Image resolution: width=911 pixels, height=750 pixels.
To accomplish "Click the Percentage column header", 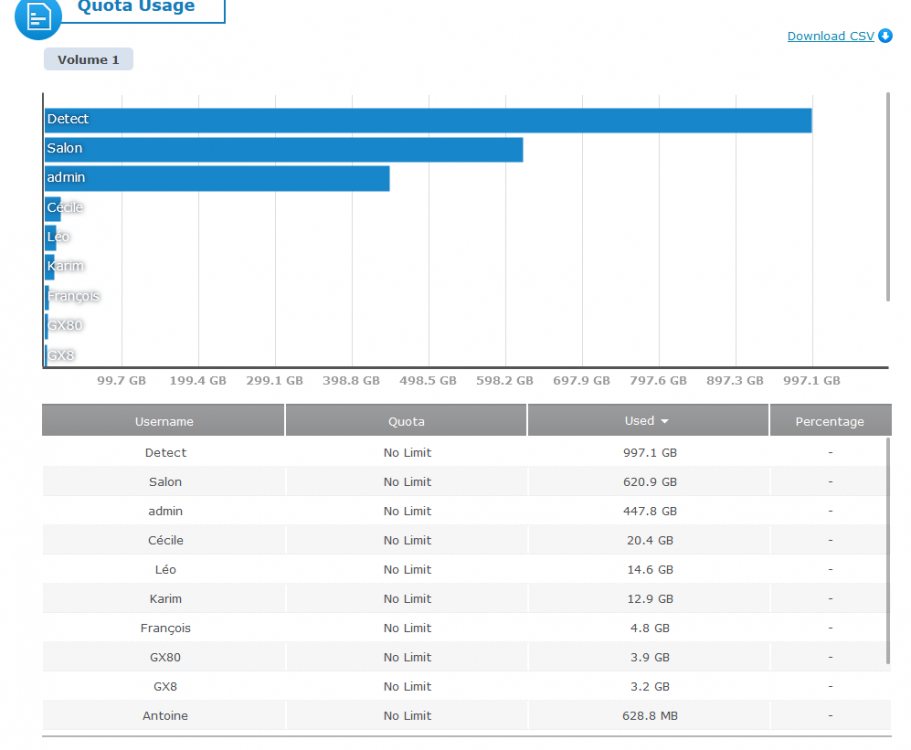I will (x=829, y=422).
